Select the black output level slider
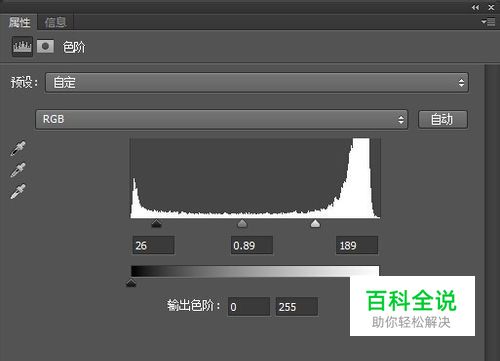 pyautogui.click(x=131, y=283)
